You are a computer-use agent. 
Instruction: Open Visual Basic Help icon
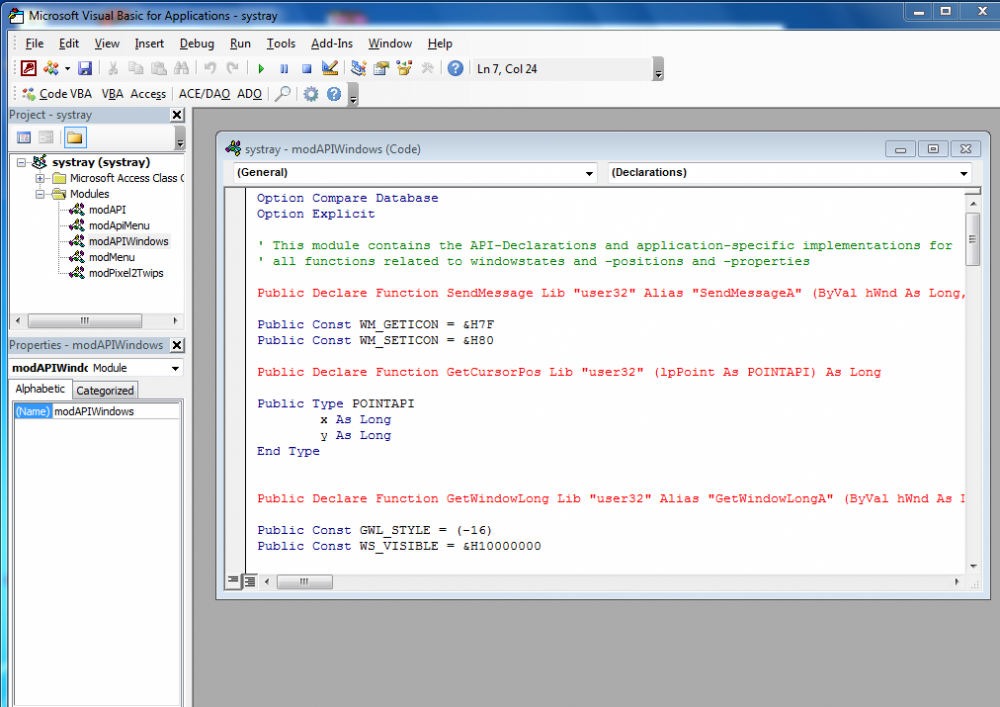point(455,68)
